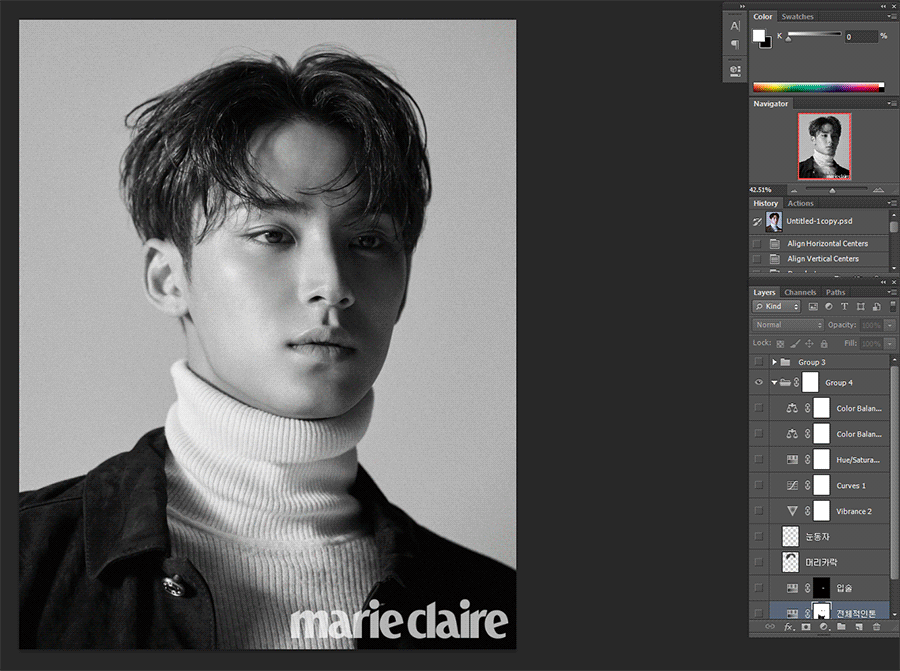Screen dimensions: 900x671
Task: Select the History tab
Action: pyautogui.click(x=765, y=203)
